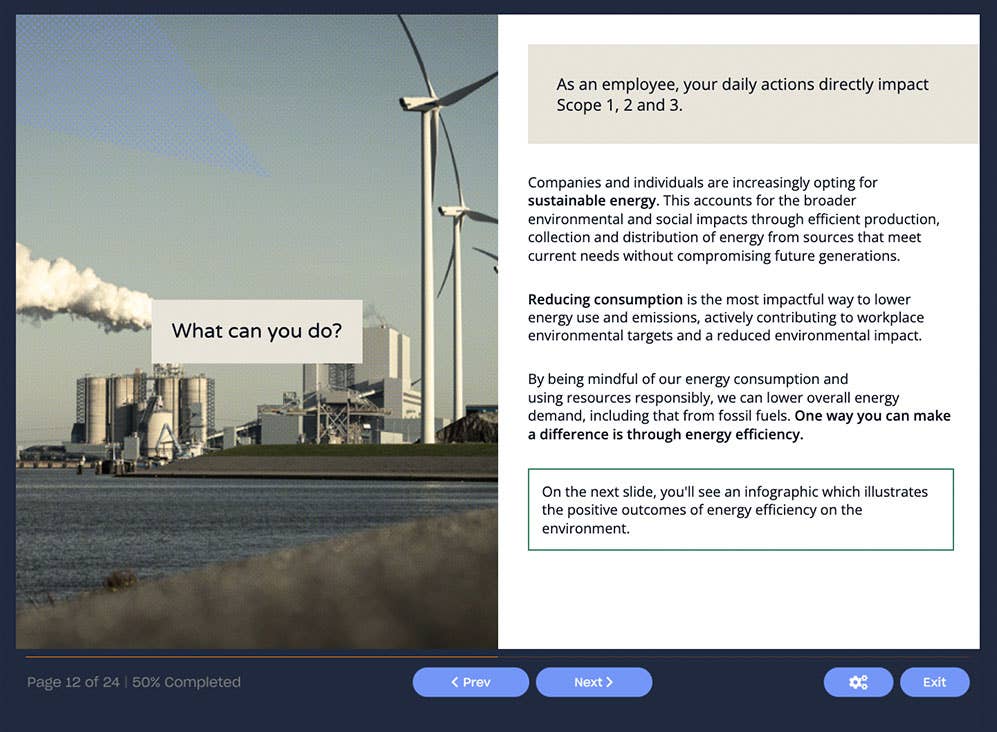Screen dimensions: 997x732
Task: Open course preferences via the cogwheels button
Action: point(858,682)
